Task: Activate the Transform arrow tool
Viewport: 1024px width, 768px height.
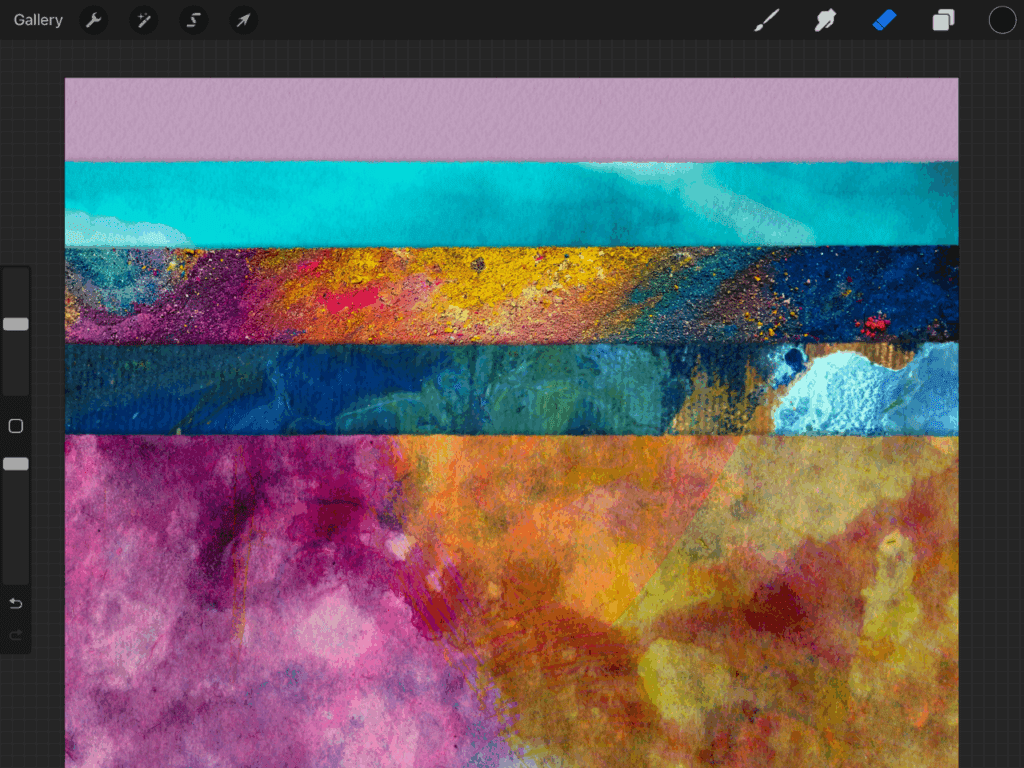Action: click(x=243, y=20)
